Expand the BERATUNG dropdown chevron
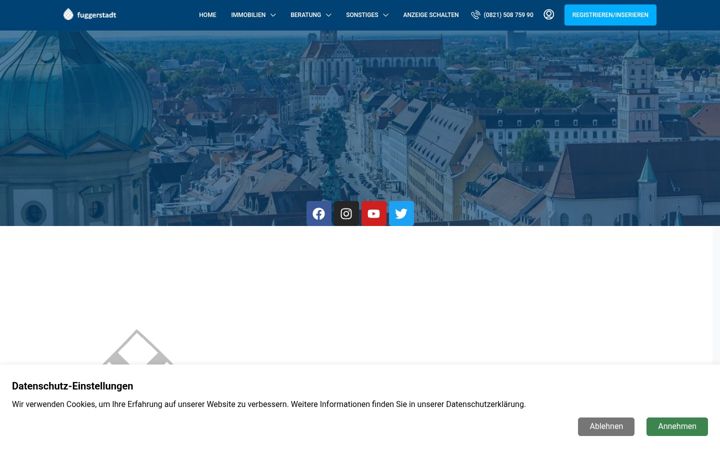Viewport: 720px width, 450px height. 329,15
